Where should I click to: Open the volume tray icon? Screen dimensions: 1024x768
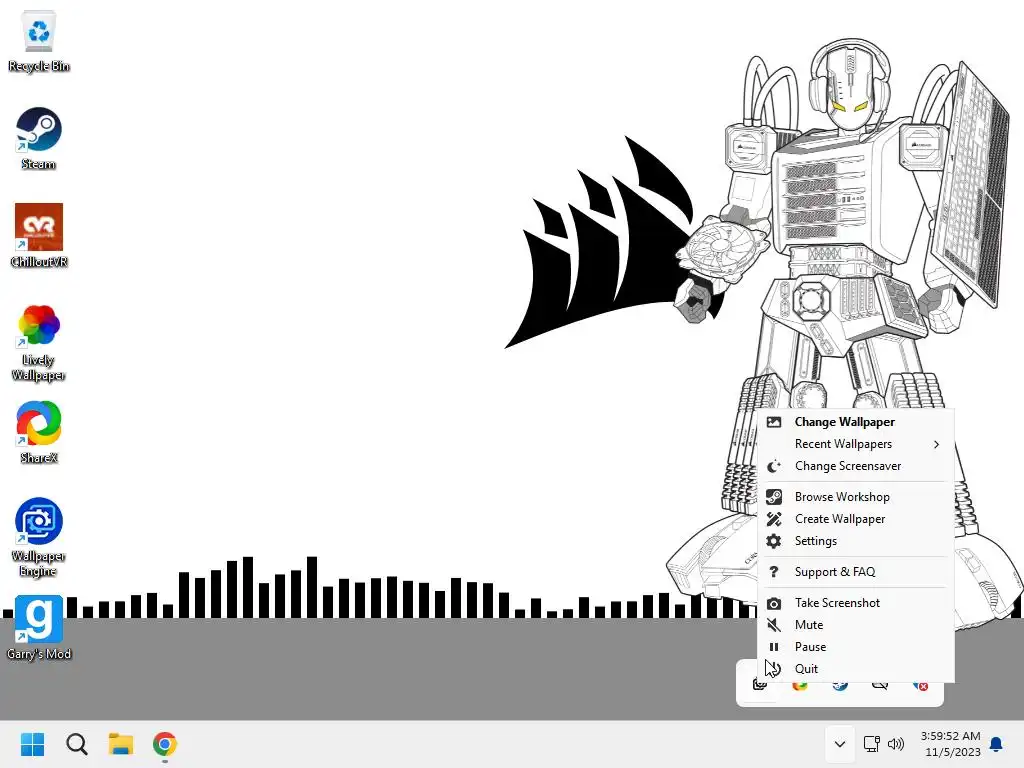(x=896, y=744)
